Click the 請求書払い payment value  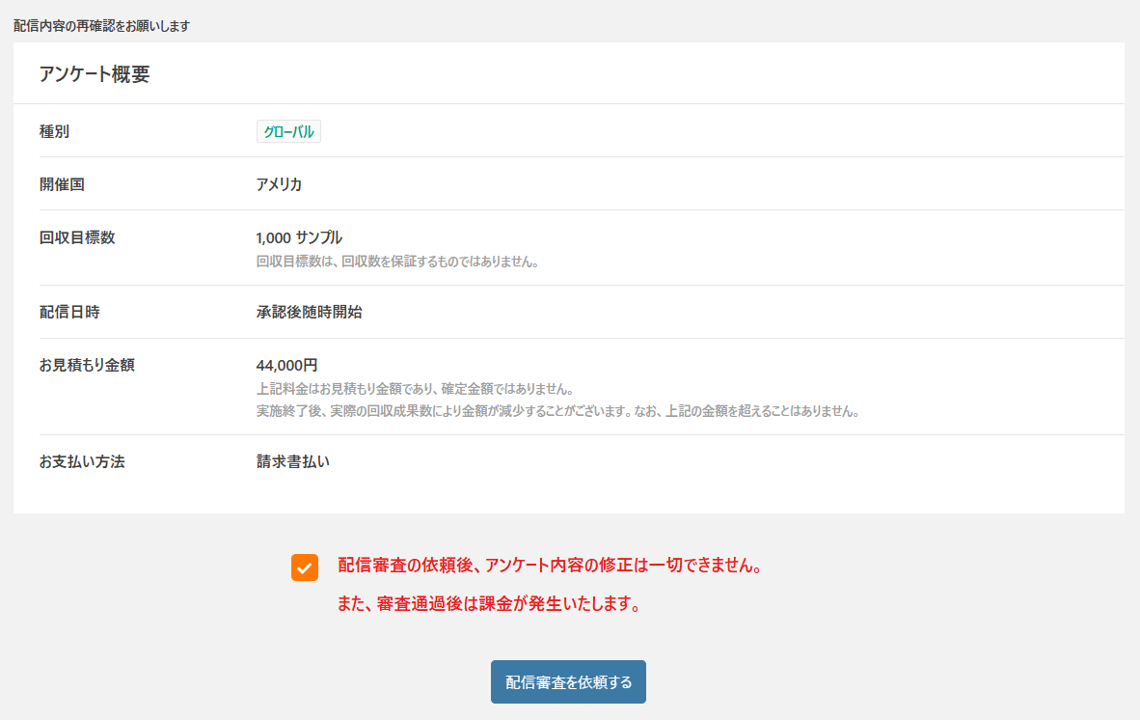tap(293, 462)
